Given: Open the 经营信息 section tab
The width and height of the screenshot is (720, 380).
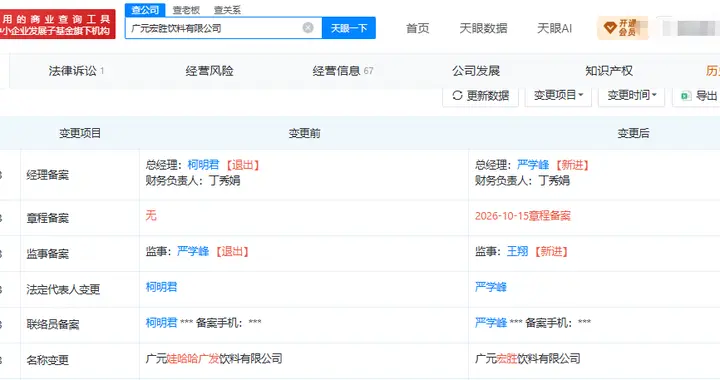Looking at the screenshot, I should point(343,71).
